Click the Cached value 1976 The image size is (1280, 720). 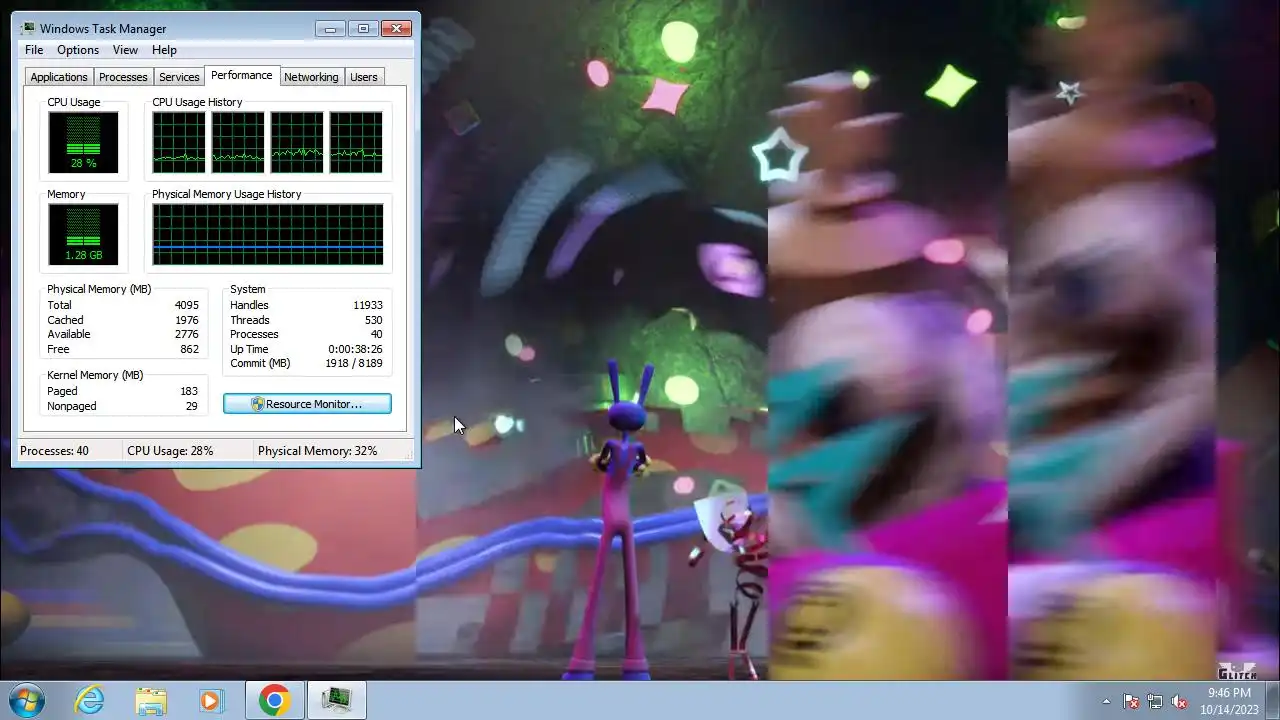tap(187, 320)
